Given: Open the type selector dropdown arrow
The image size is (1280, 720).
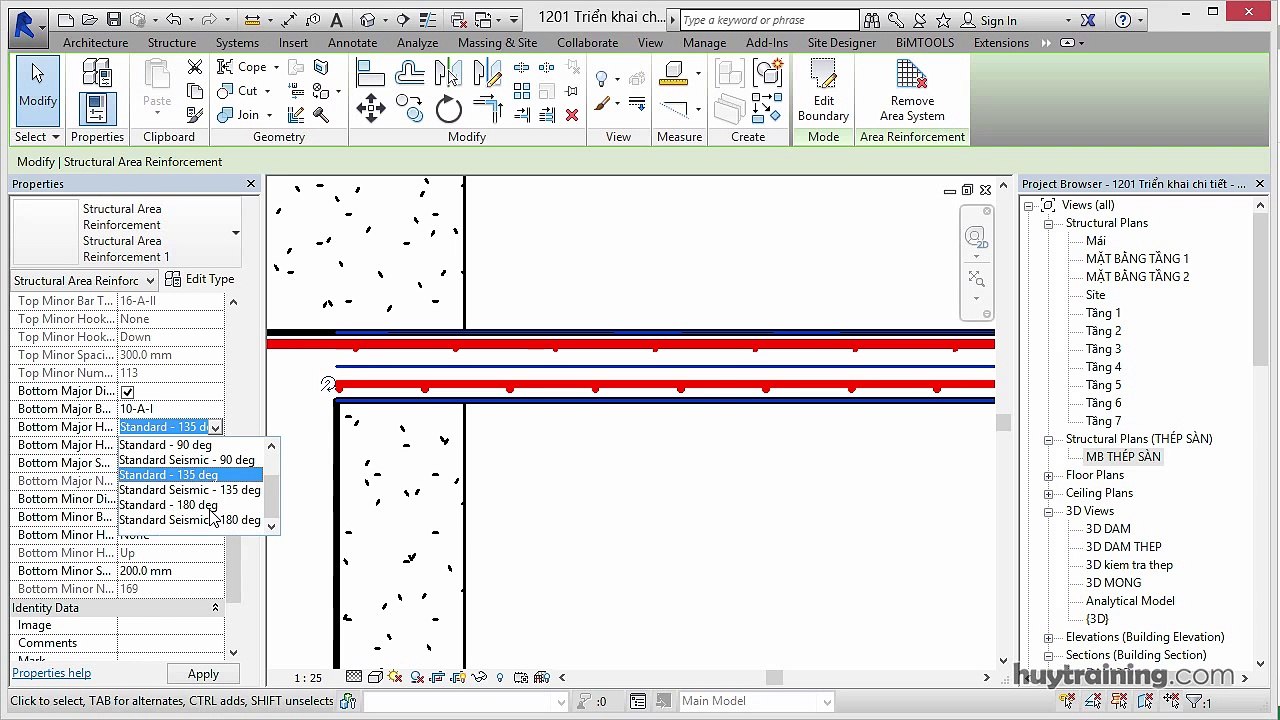Looking at the screenshot, I should [235, 233].
